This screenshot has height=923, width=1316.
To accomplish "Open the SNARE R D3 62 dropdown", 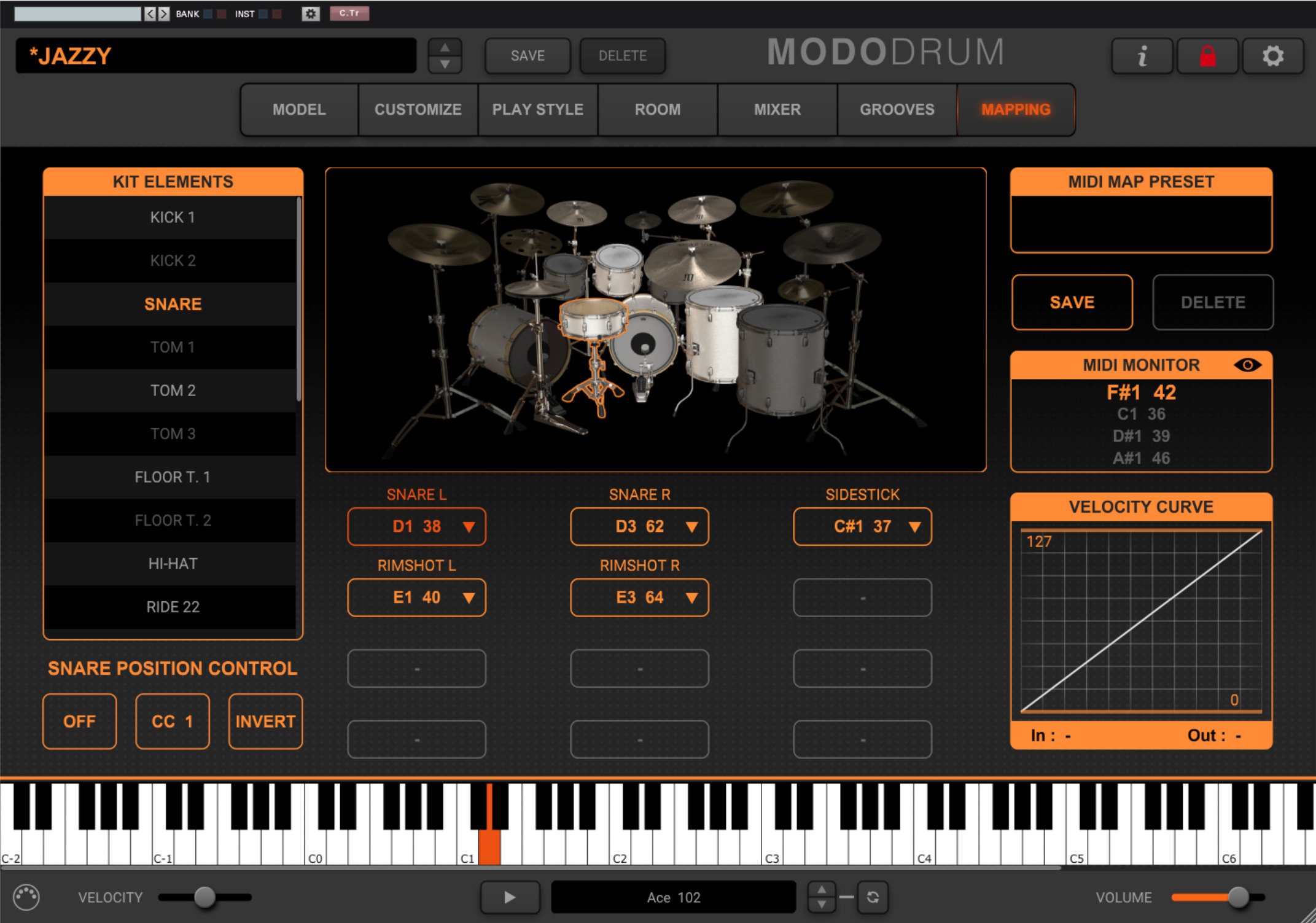I will 639,526.
